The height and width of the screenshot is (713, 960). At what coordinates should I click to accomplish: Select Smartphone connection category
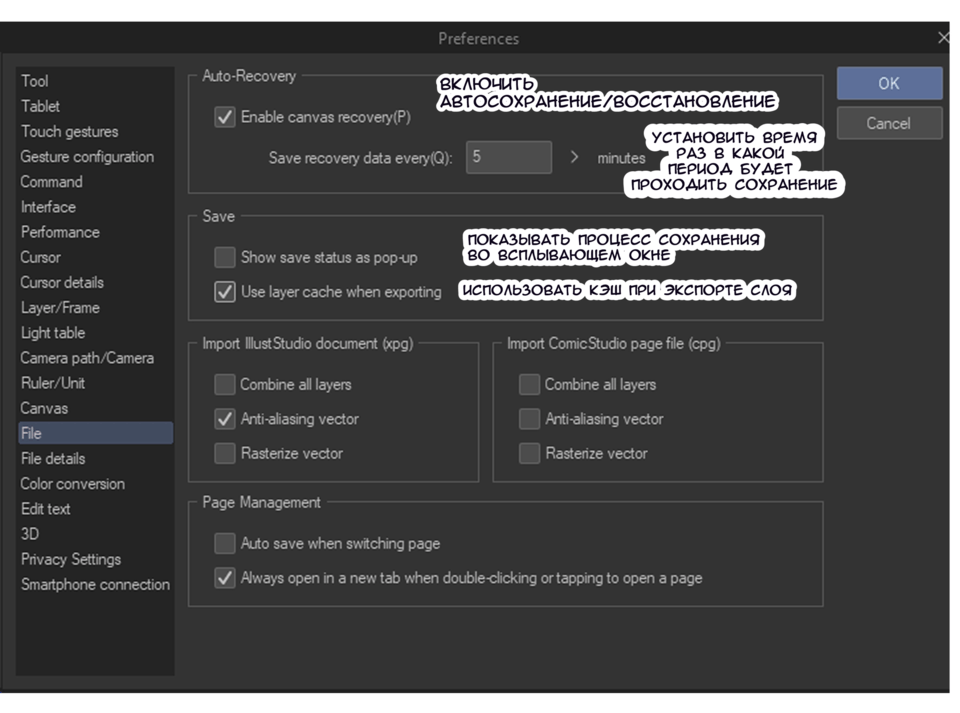95,585
